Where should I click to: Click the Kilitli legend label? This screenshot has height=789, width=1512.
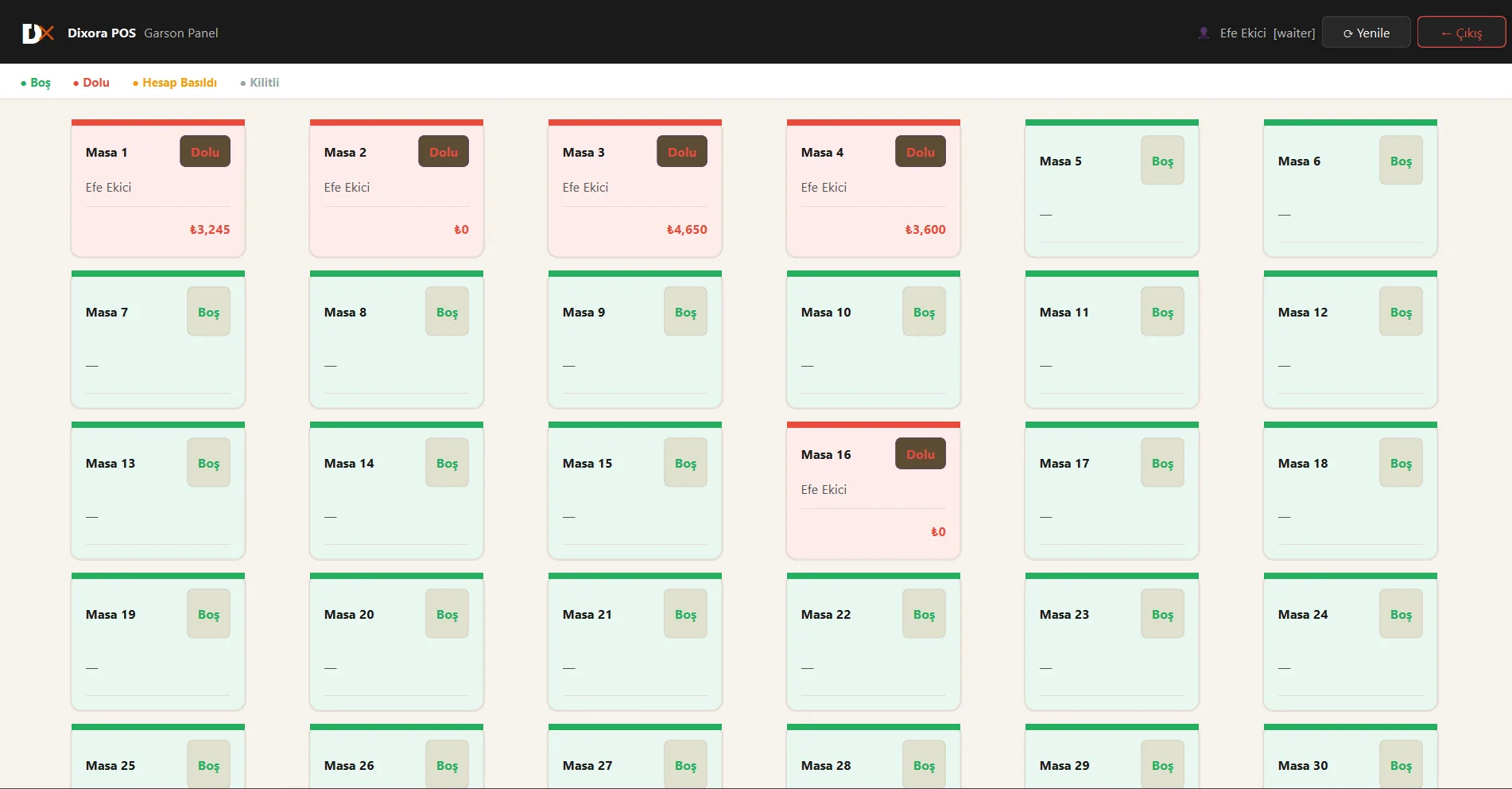[260, 83]
